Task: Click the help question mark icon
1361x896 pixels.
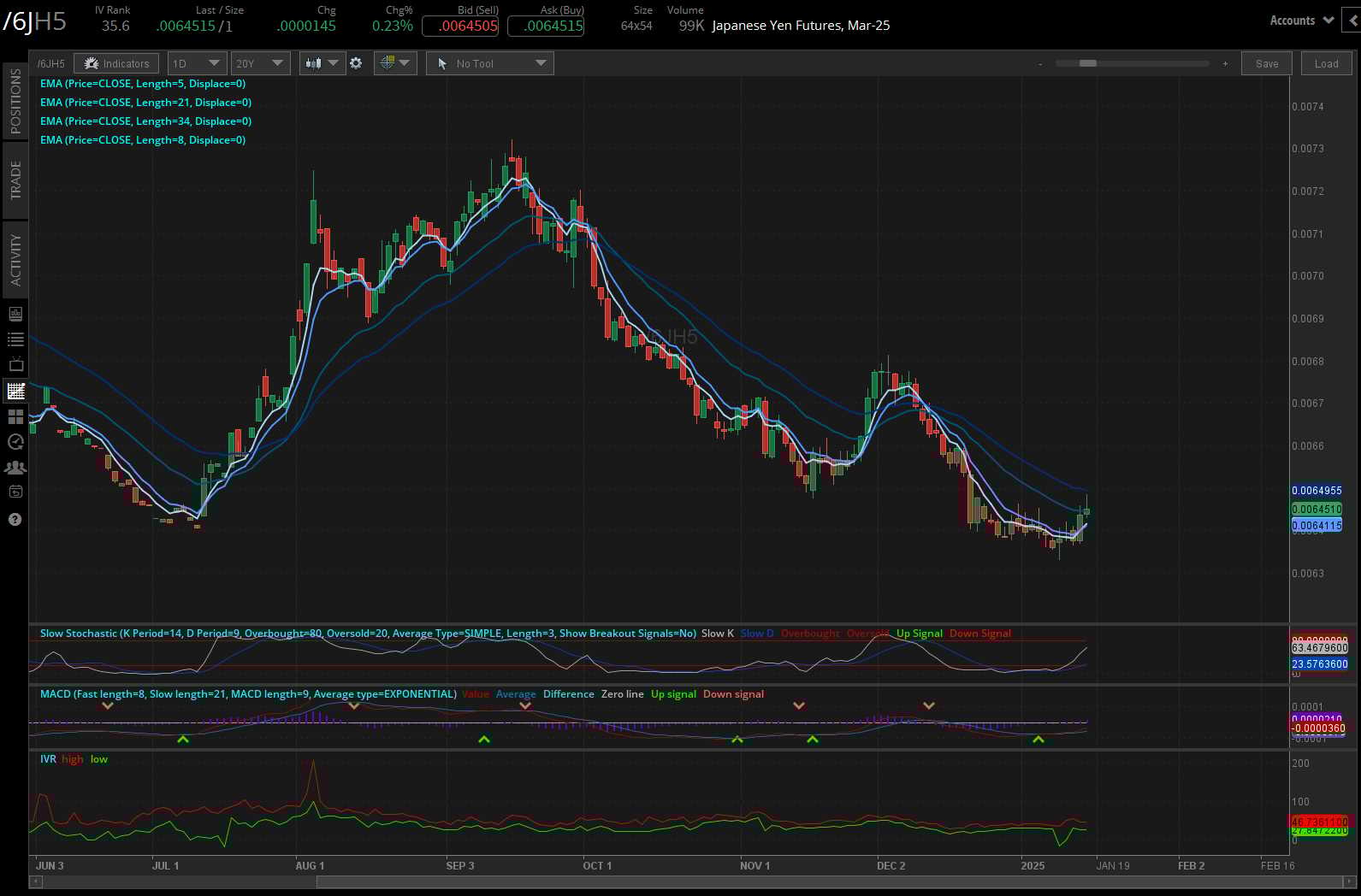Action: pos(15,519)
